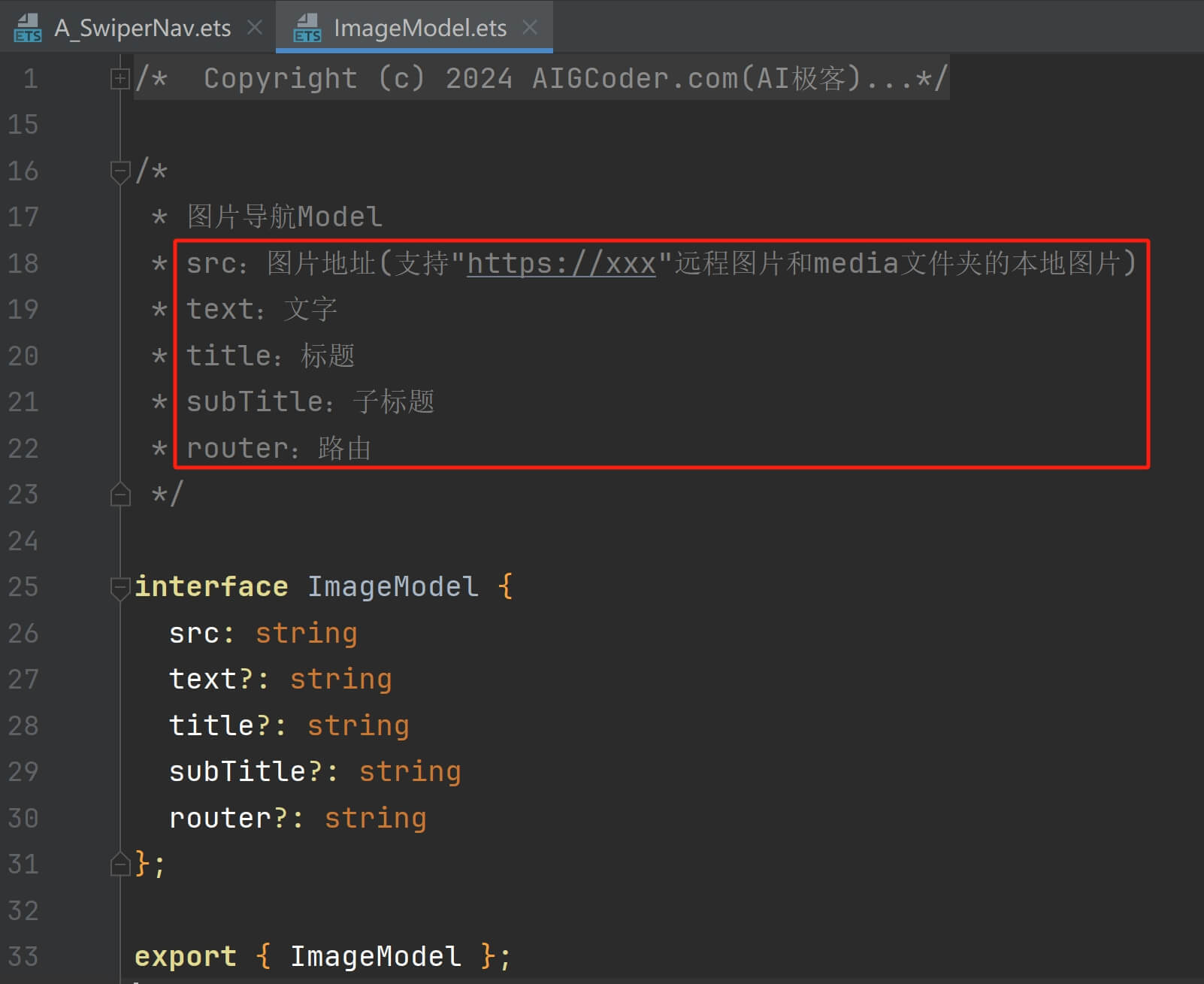Click 'text?: string' property on line 27

(x=280, y=679)
